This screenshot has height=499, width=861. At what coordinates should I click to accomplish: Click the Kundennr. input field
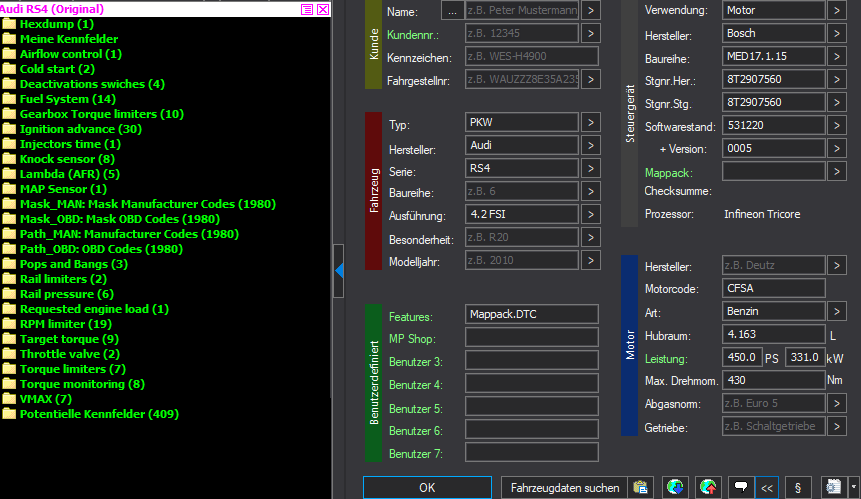pyautogui.click(x=522, y=33)
